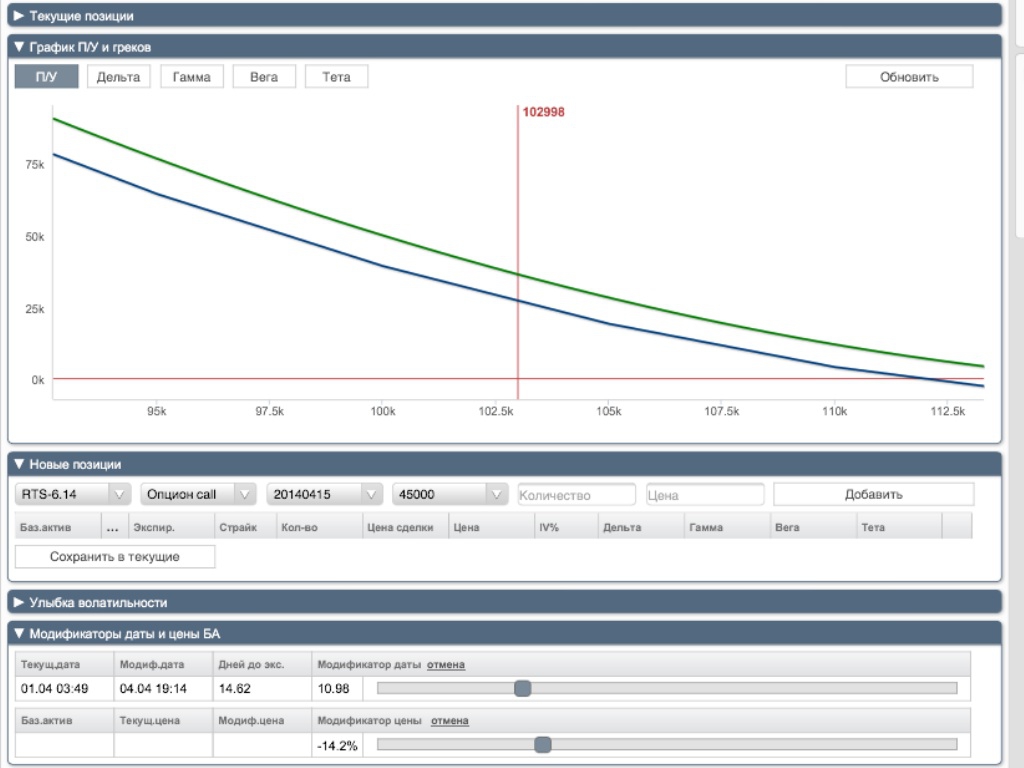Open the RTS-6.14 underlying asset dropdown
1024x768 pixels.
coord(74,494)
